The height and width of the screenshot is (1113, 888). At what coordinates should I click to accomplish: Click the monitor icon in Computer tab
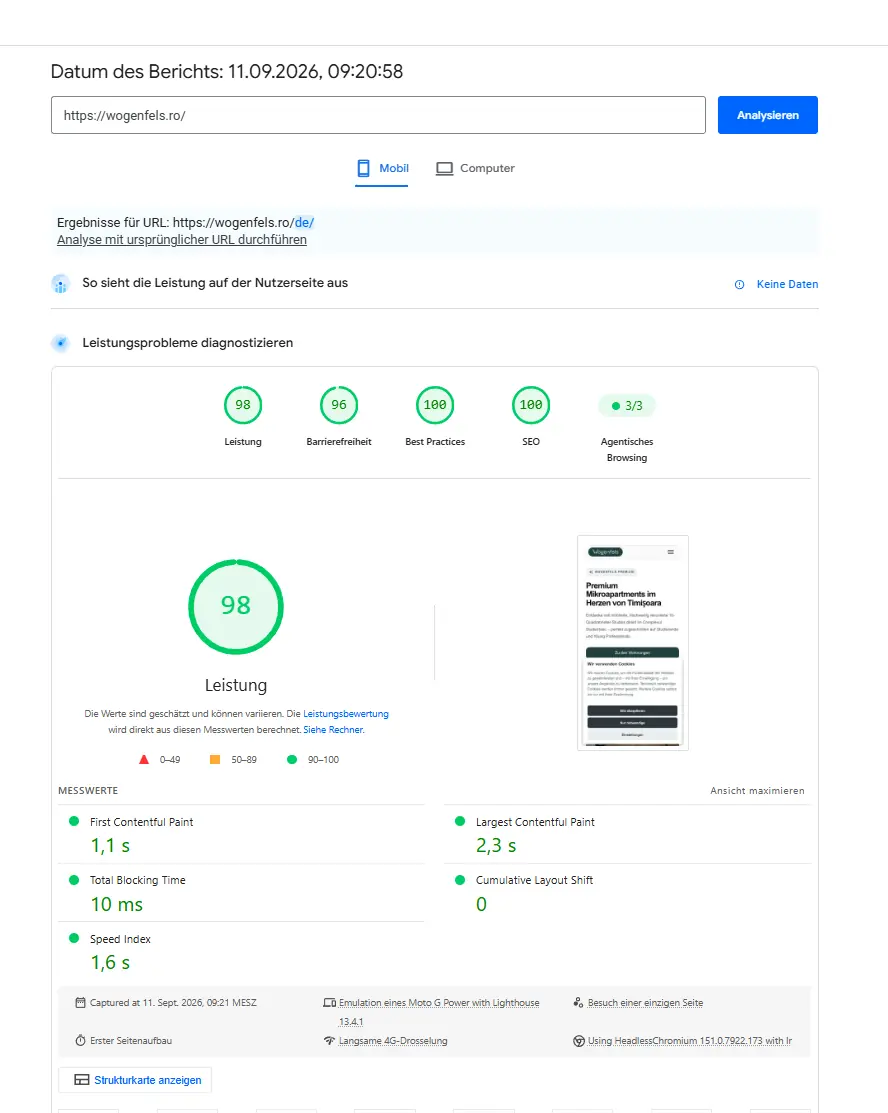click(x=444, y=169)
